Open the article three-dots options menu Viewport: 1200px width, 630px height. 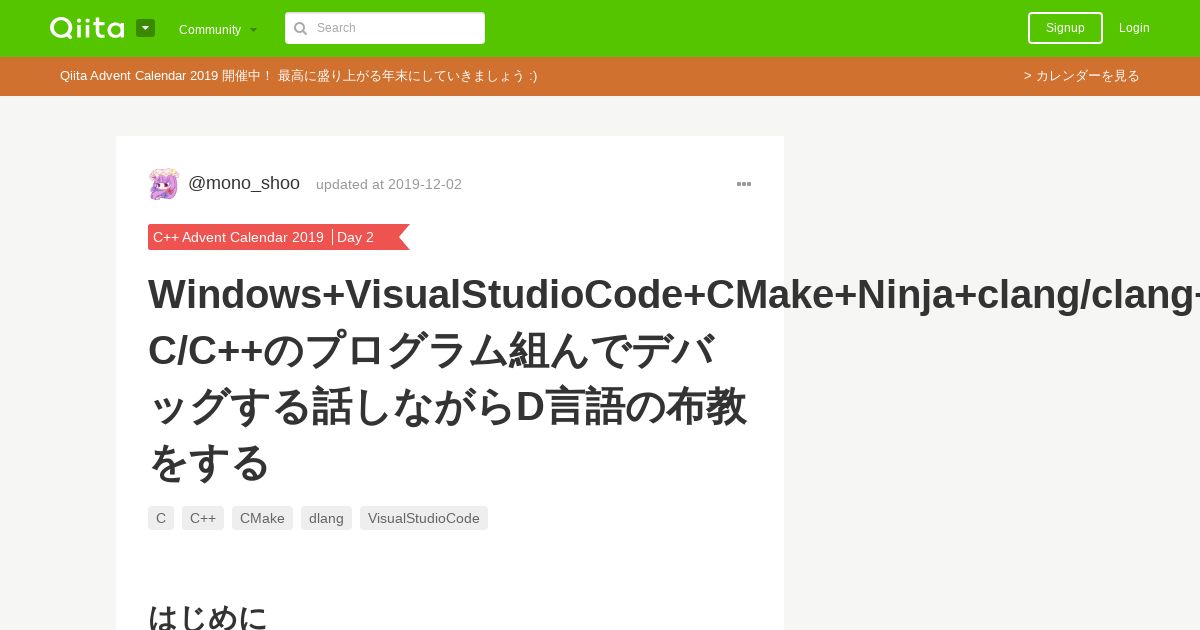744,184
